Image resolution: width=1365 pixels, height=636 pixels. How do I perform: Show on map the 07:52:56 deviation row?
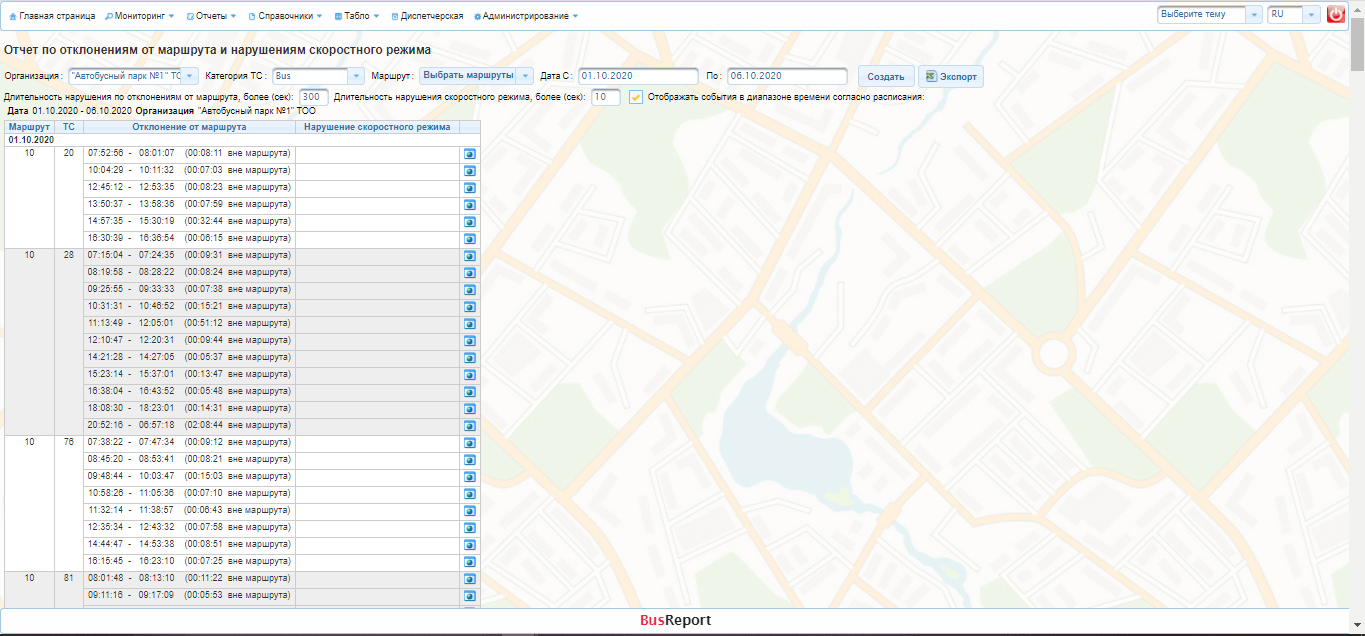(x=470, y=154)
